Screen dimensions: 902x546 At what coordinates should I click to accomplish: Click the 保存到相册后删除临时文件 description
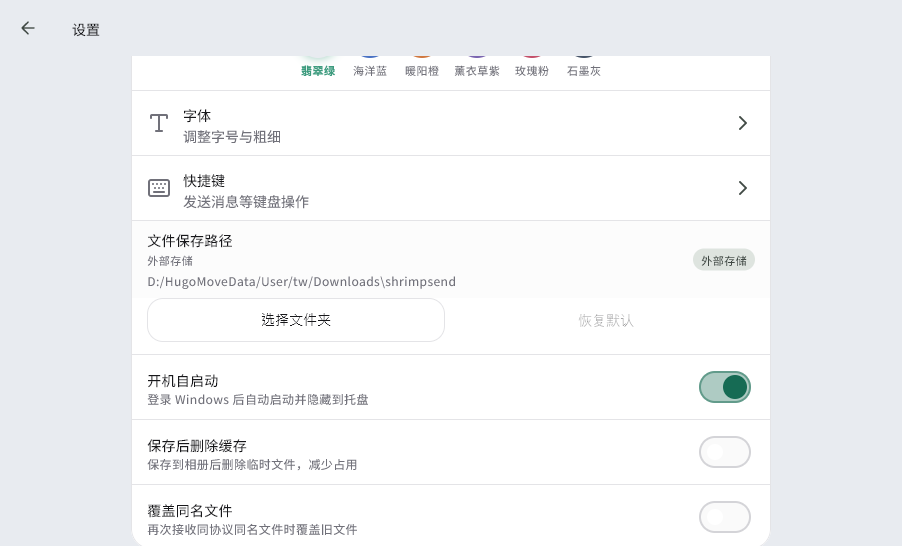(x=252, y=465)
